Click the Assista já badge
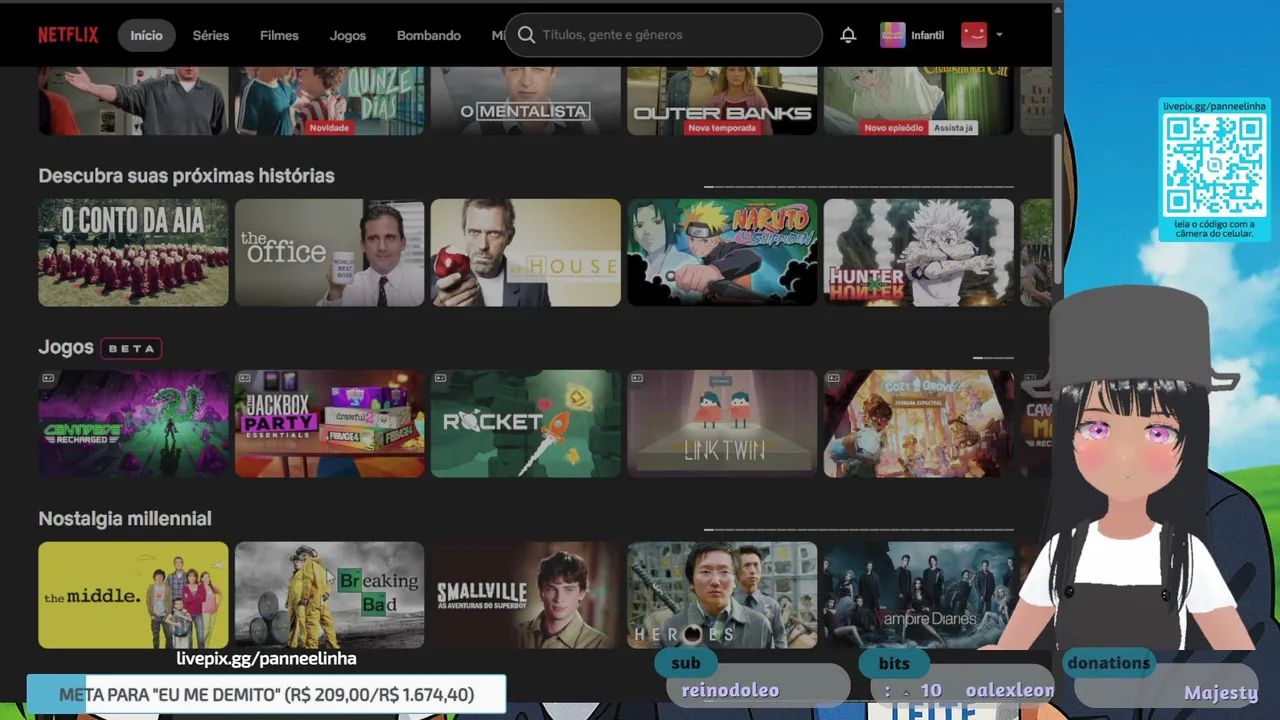Viewport: 1280px width, 720px height. [953, 128]
